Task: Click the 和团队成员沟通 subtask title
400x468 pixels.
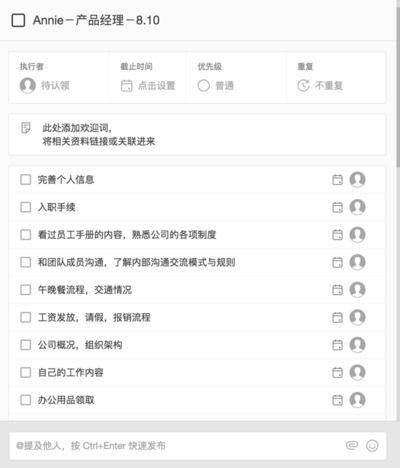Action: pos(136,262)
